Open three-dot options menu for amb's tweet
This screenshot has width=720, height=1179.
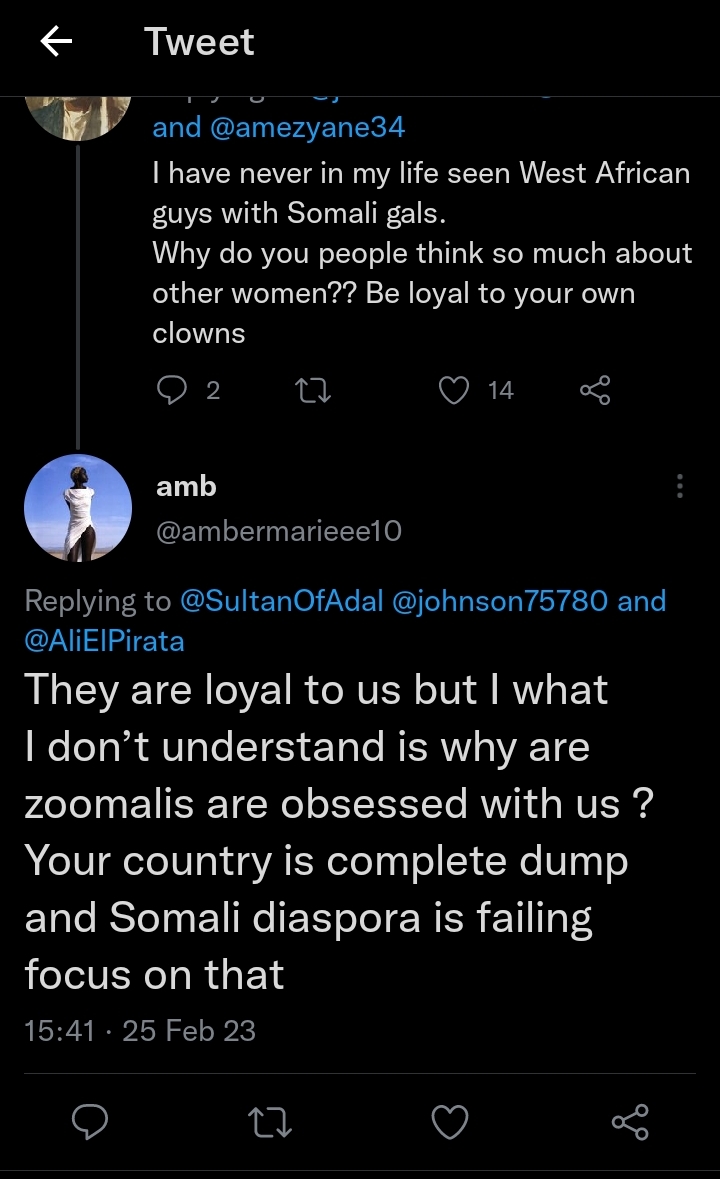[680, 486]
